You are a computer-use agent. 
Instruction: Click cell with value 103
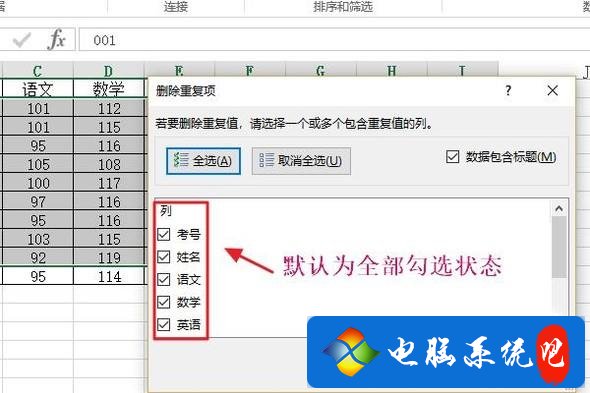(x=38, y=239)
